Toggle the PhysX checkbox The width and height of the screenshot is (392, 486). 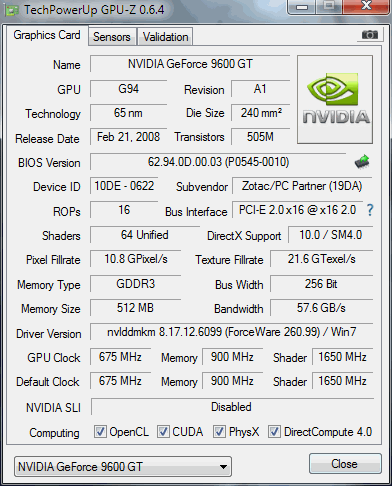point(219,432)
